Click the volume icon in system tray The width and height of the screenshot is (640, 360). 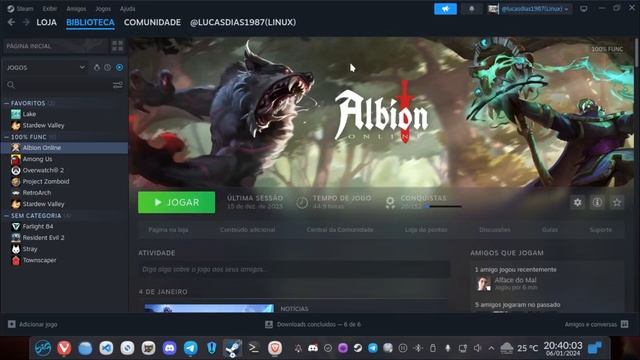click(x=477, y=348)
